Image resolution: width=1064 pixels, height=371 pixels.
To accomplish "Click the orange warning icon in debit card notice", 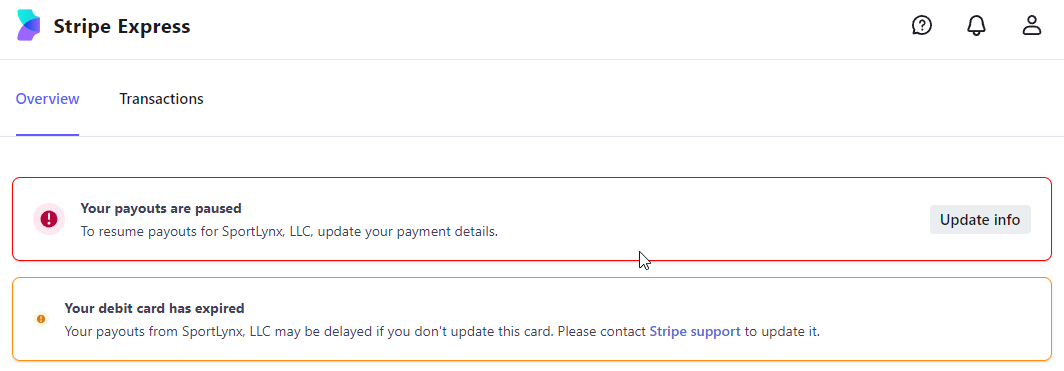I will 41,319.
